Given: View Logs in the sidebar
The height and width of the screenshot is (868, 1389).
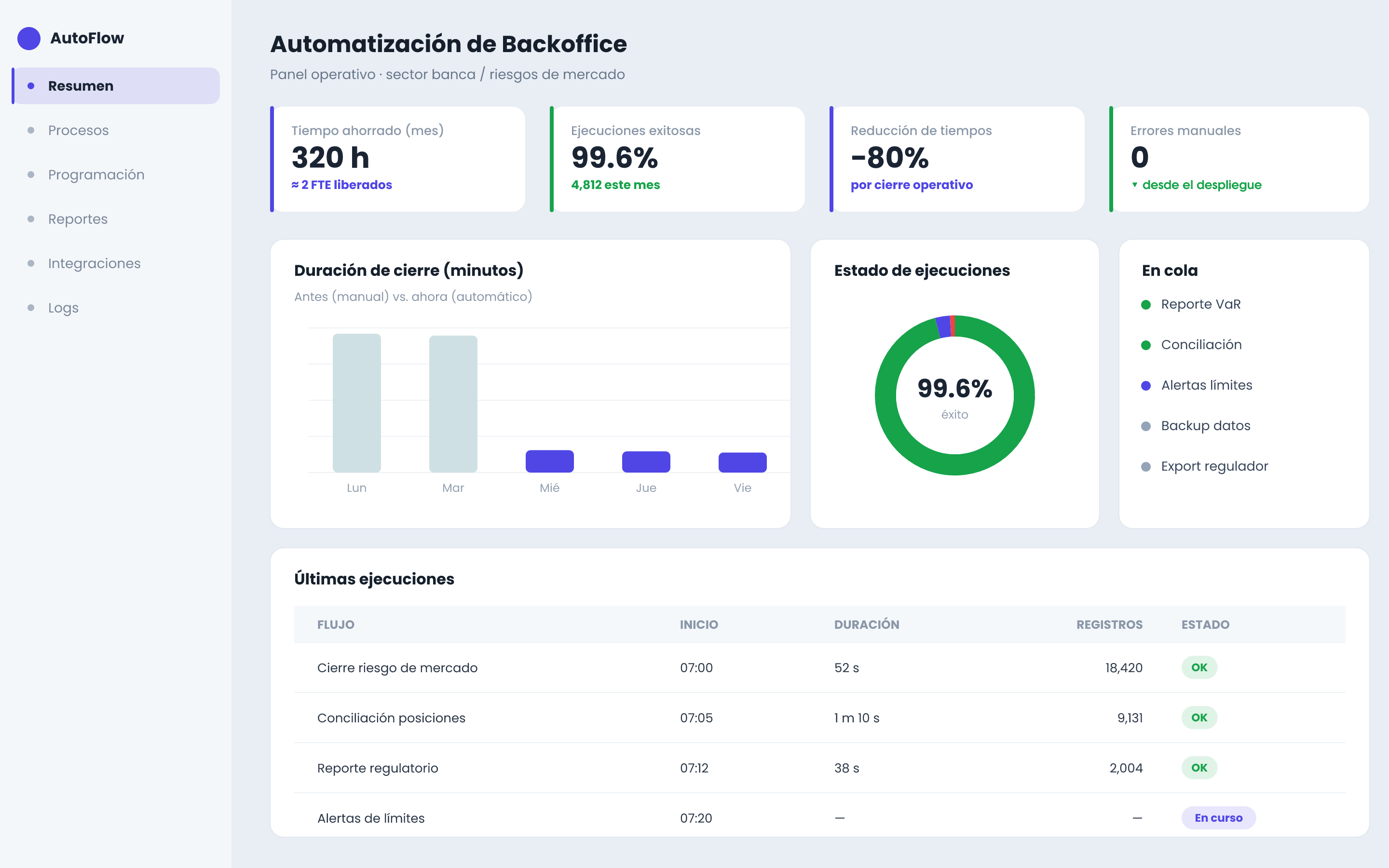Looking at the screenshot, I should coord(116,308).
